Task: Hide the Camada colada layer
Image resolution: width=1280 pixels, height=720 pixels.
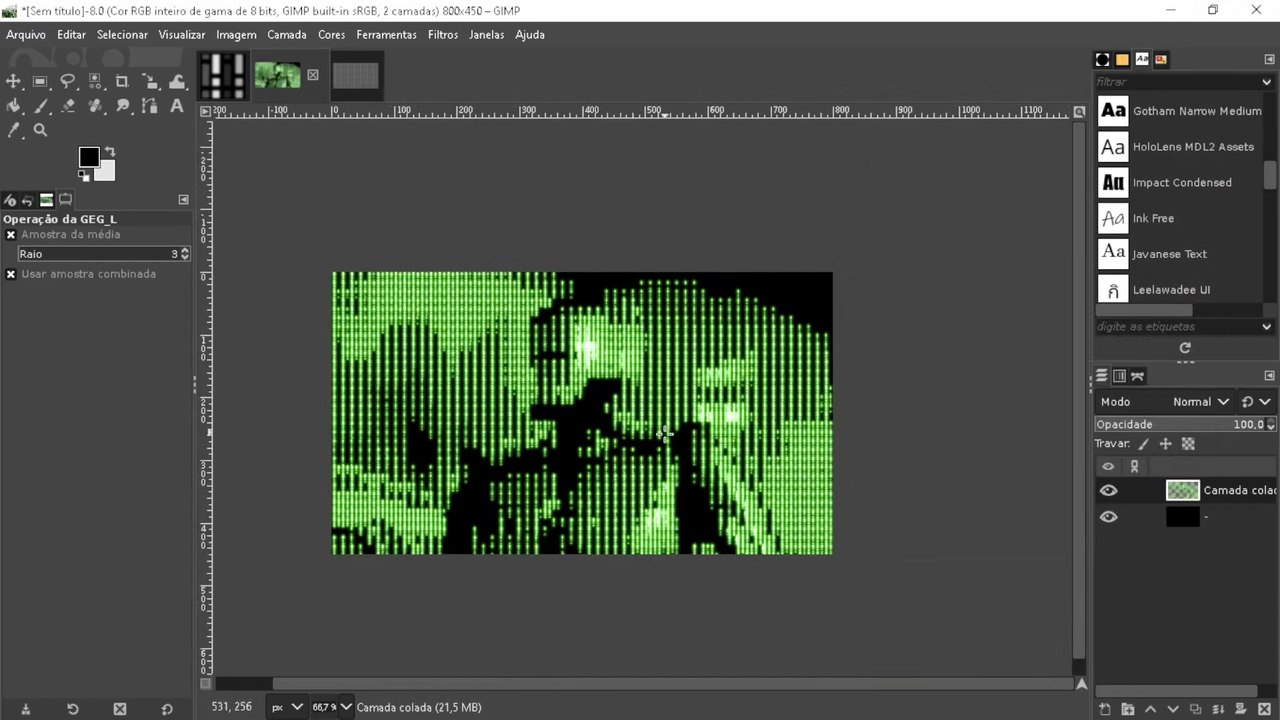Action: point(1108,490)
